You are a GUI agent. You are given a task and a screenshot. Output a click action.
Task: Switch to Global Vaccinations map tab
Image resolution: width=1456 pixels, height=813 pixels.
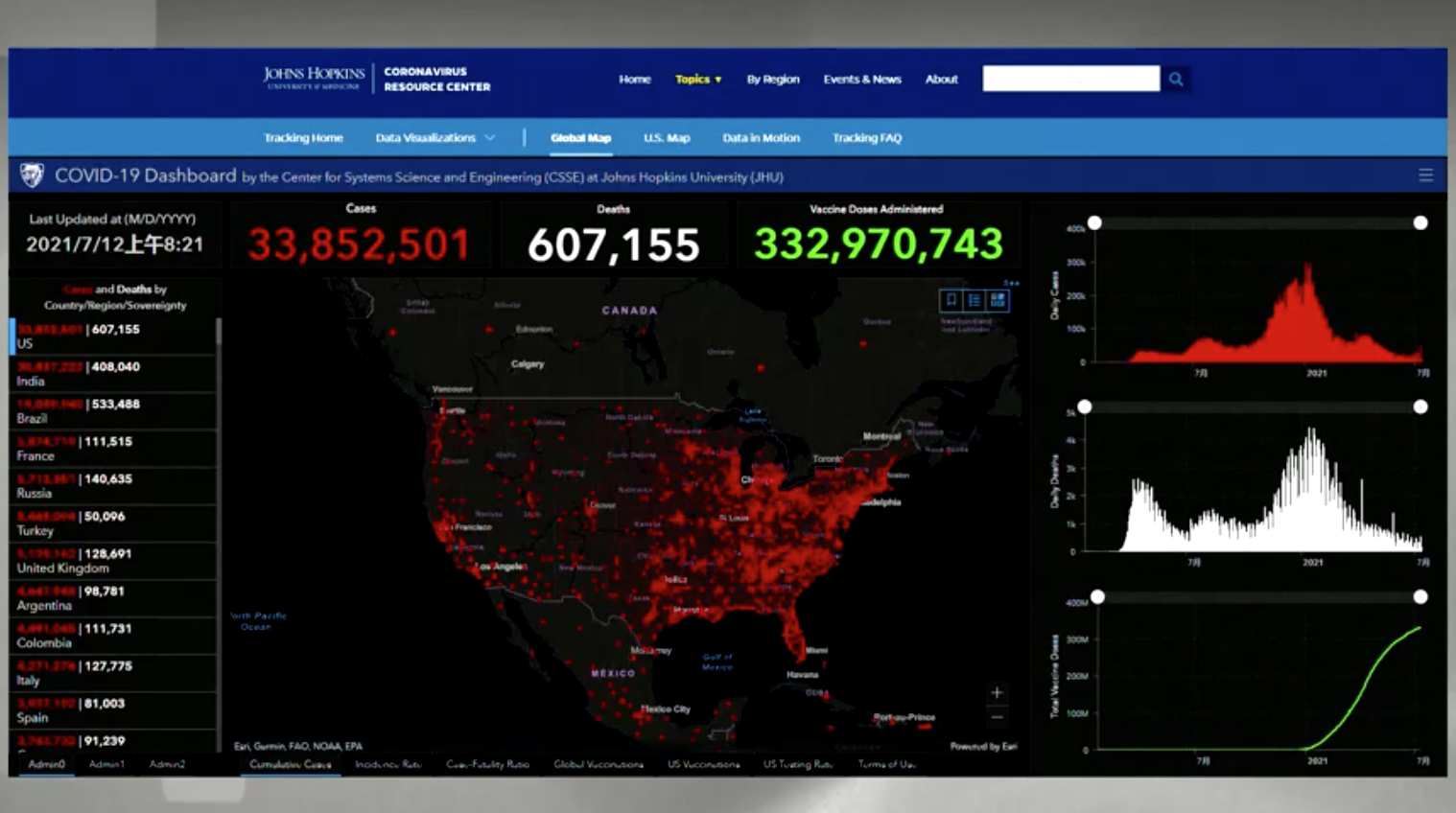click(x=599, y=764)
